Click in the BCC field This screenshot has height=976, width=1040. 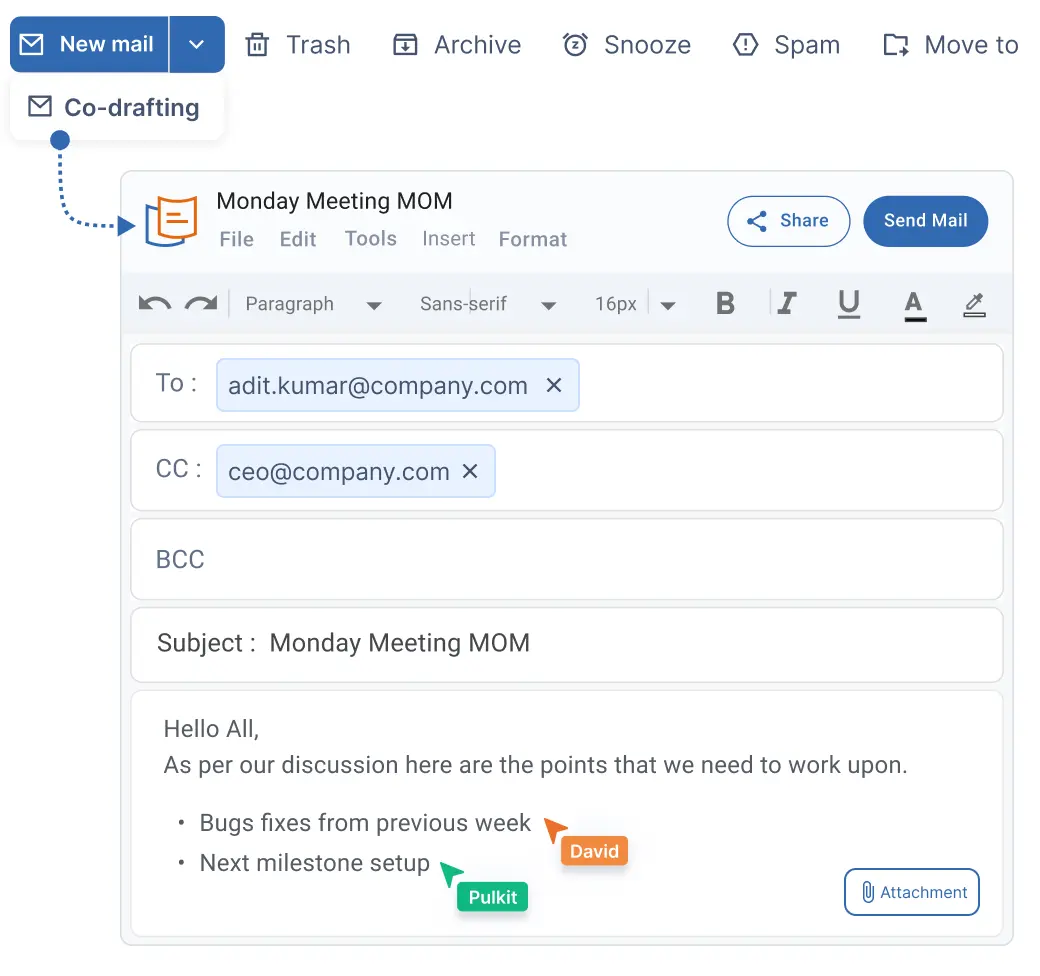(x=567, y=560)
